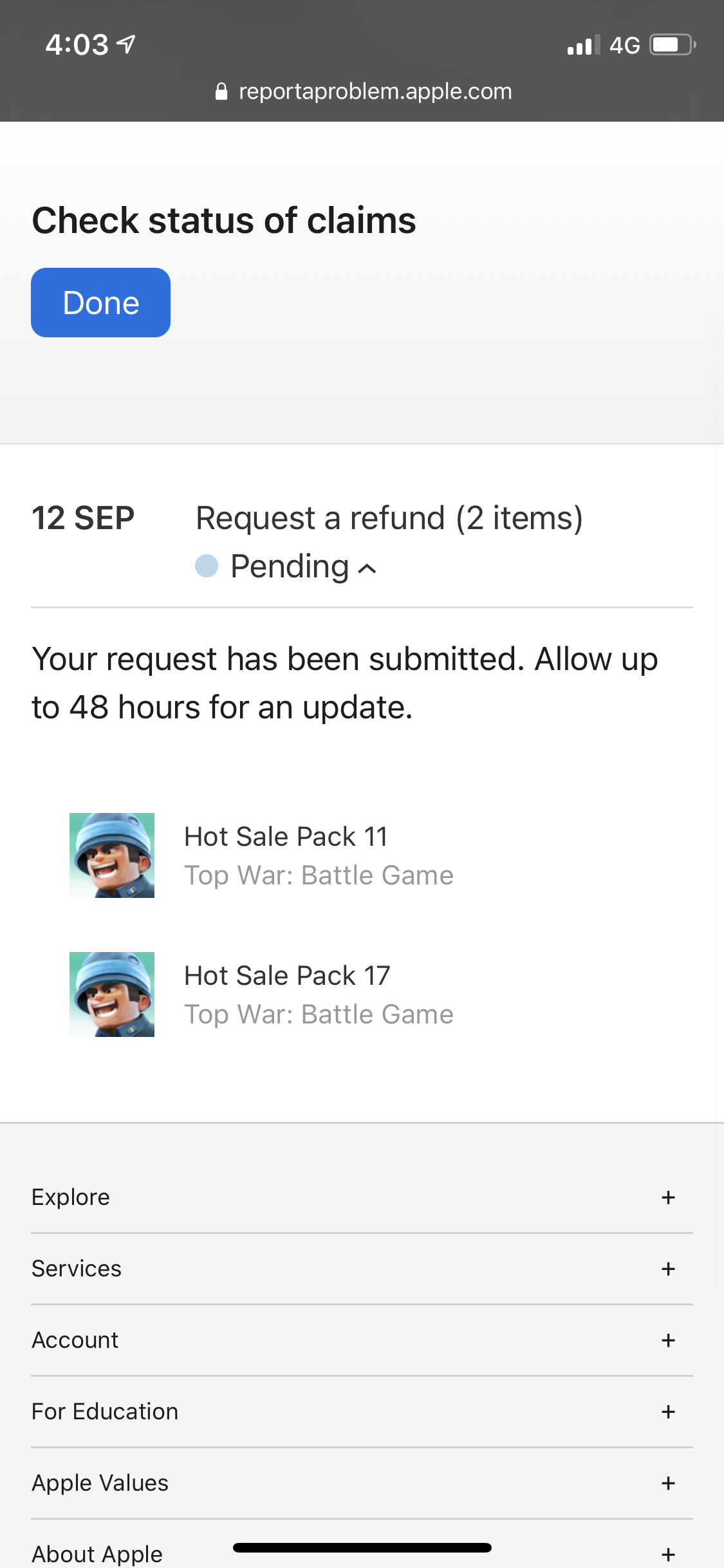Expand the Account footer section
Image resolution: width=724 pixels, height=1568 pixels.
point(668,1340)
